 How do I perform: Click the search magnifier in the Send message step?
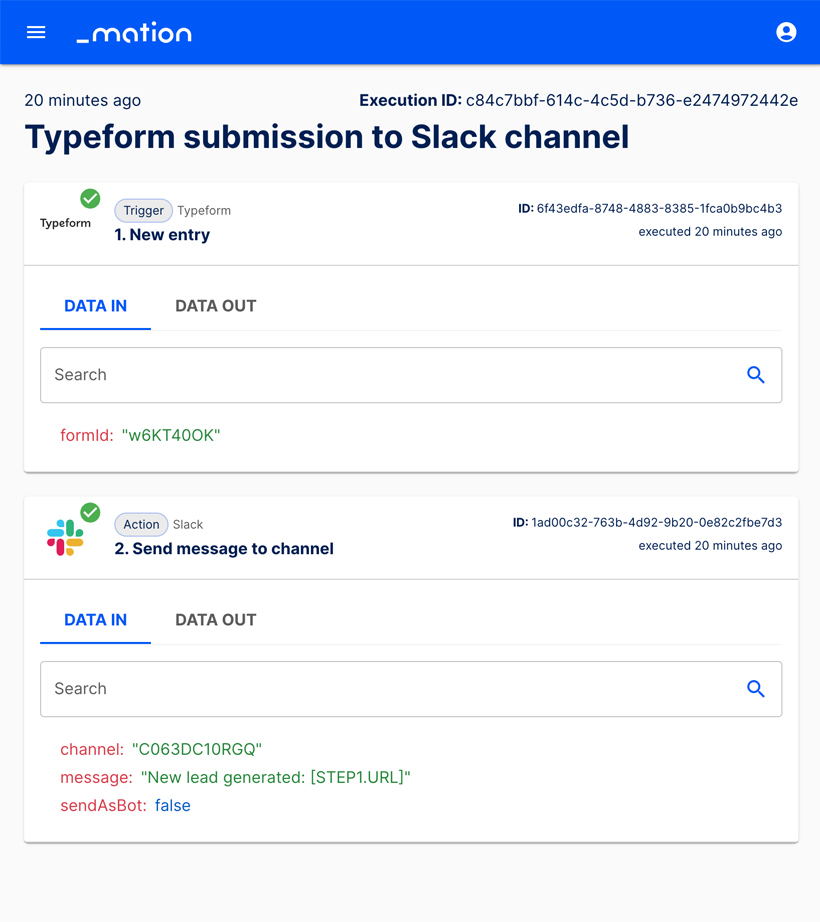756,688
